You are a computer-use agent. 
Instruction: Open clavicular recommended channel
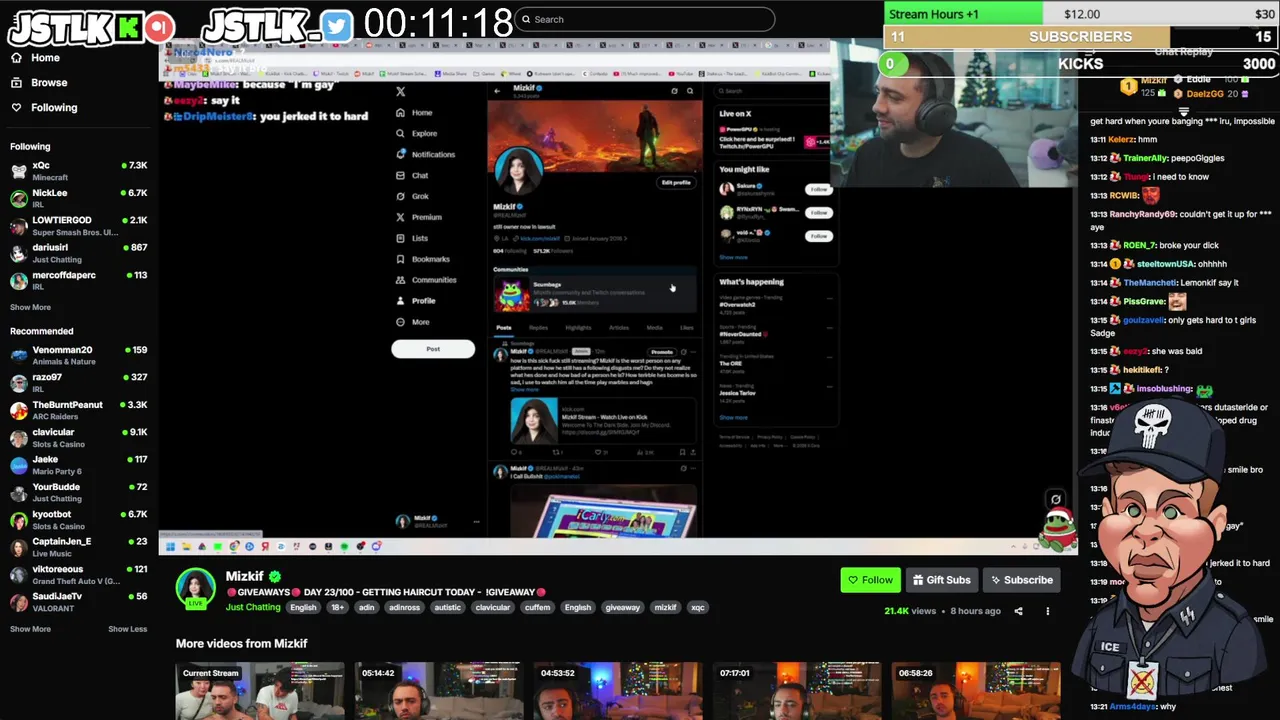pos(78,438)
